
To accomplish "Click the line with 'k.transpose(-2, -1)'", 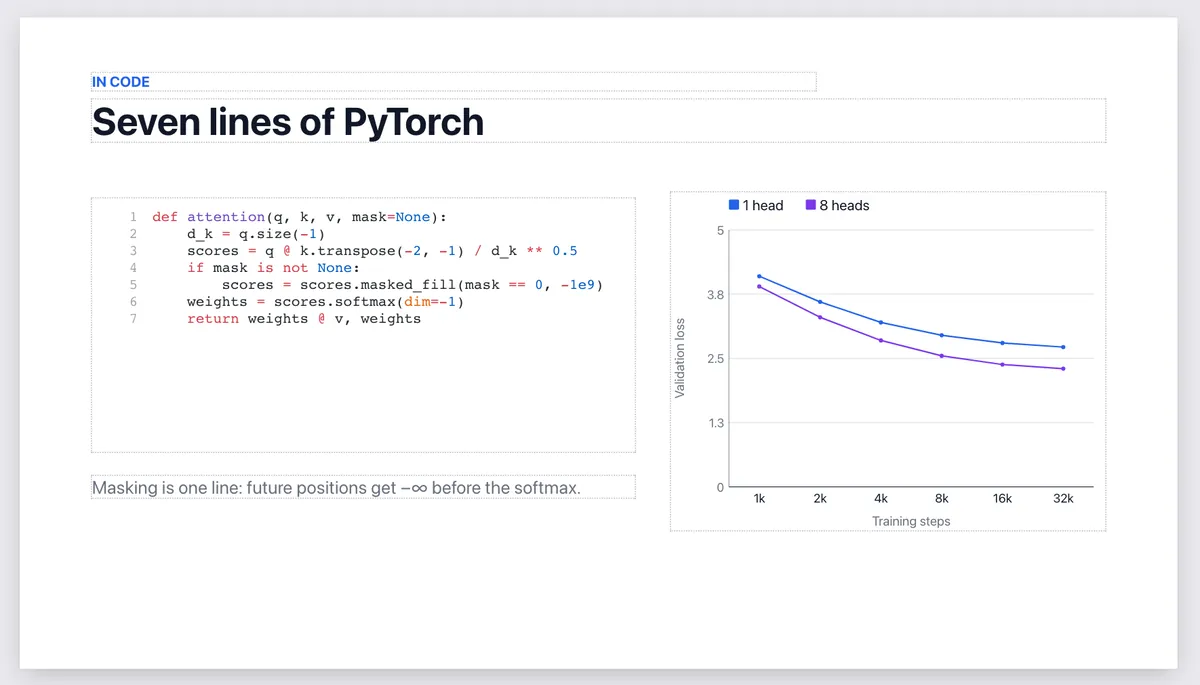I will pos(382,250).
